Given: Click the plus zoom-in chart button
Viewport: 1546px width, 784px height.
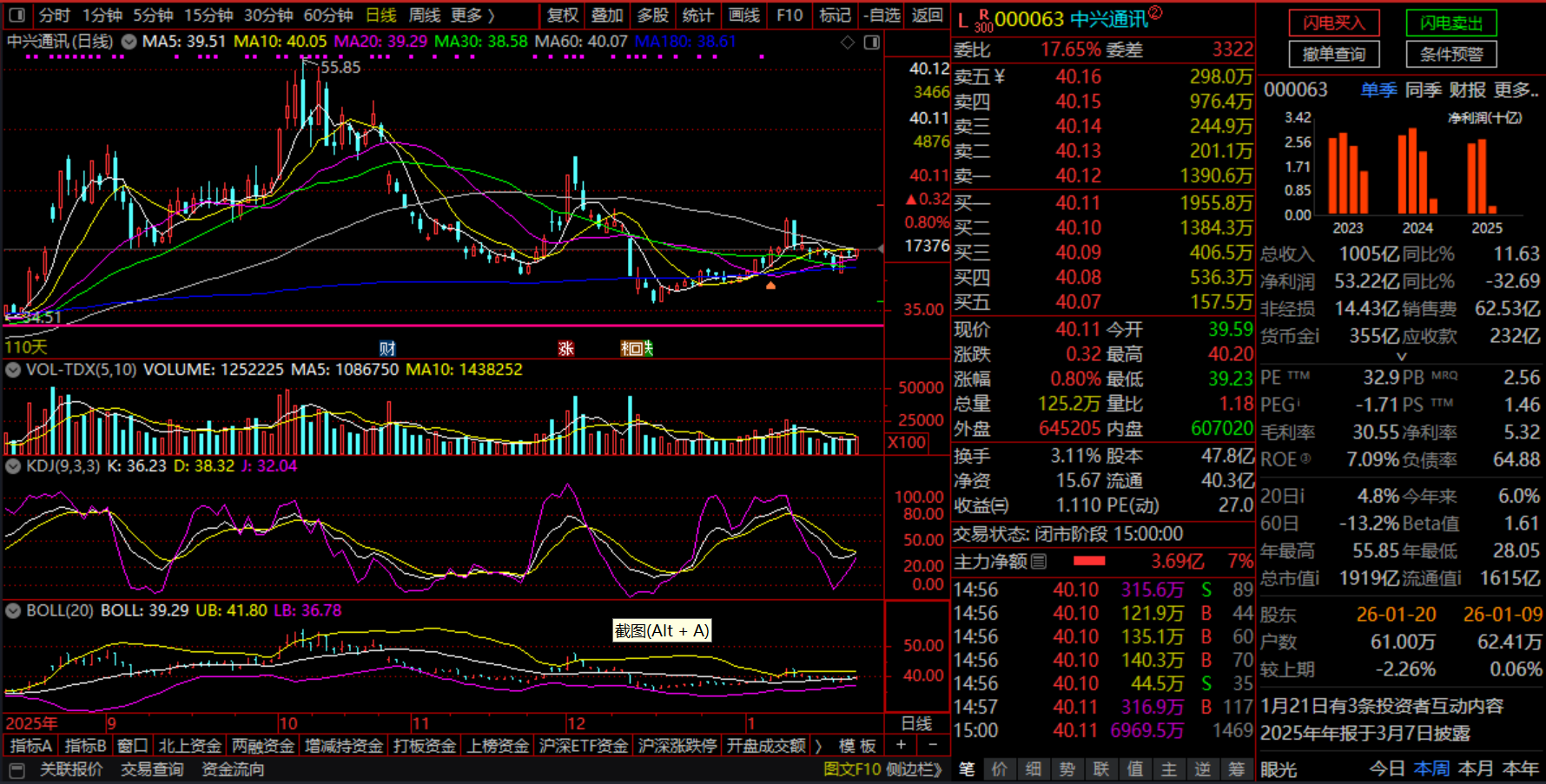Looking at the screenshot, I should [902, 745].
